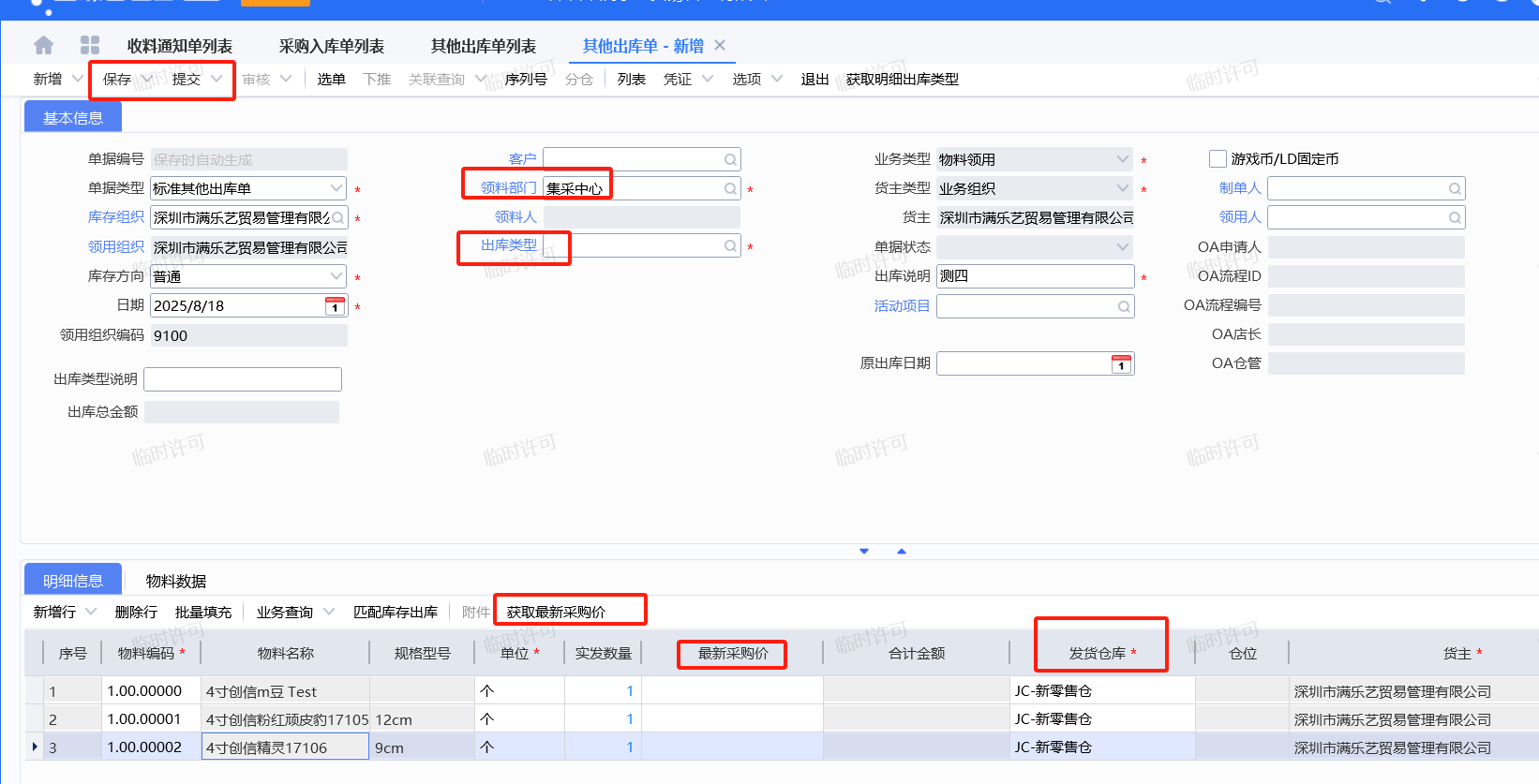Click the search icon in 客户 field
The width and height of the screenshot is (1539, 784).
pos(730,160)
